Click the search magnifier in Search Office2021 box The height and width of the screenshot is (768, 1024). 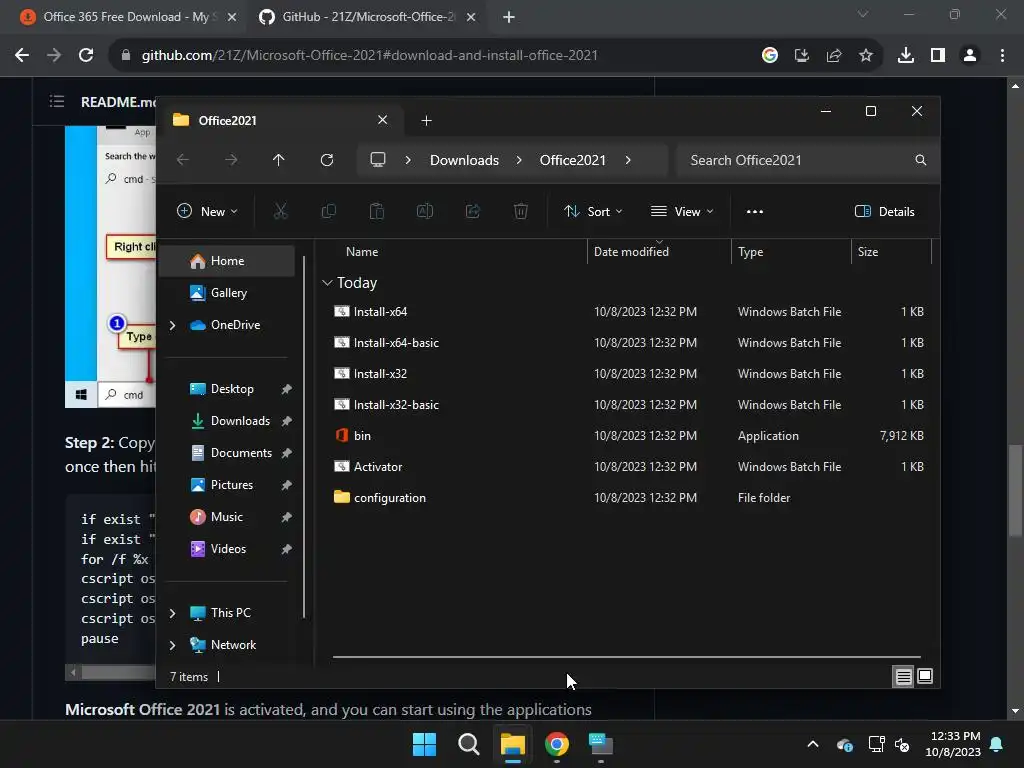[x=921, y=160]
